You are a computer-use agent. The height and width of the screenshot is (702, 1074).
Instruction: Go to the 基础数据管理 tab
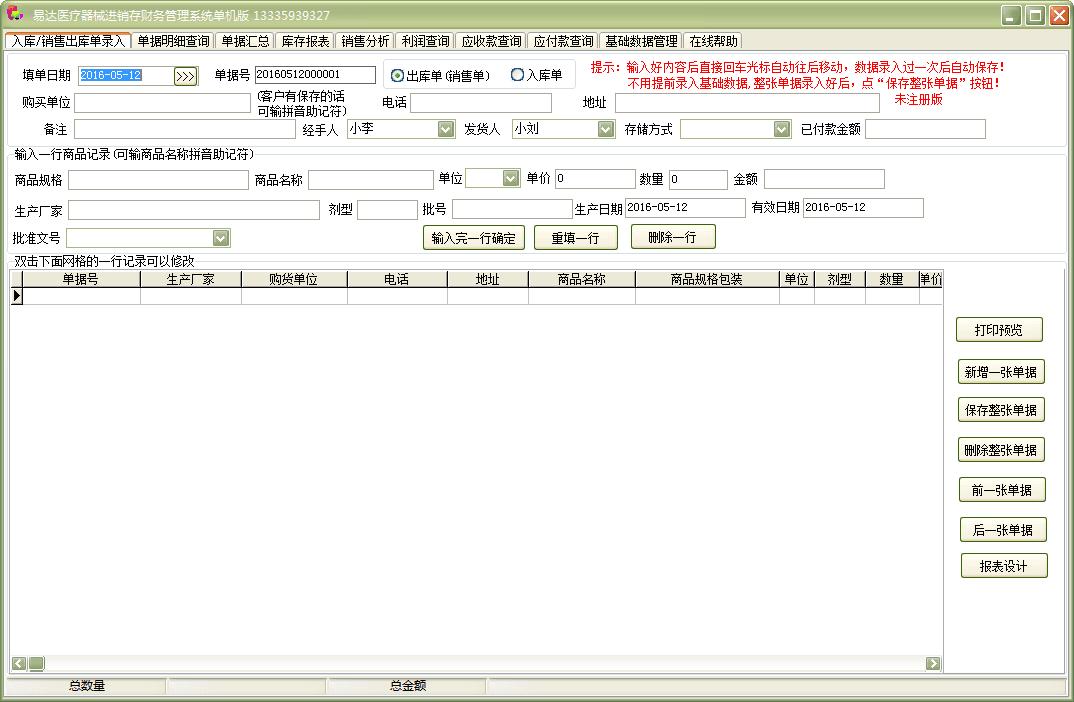641,41
